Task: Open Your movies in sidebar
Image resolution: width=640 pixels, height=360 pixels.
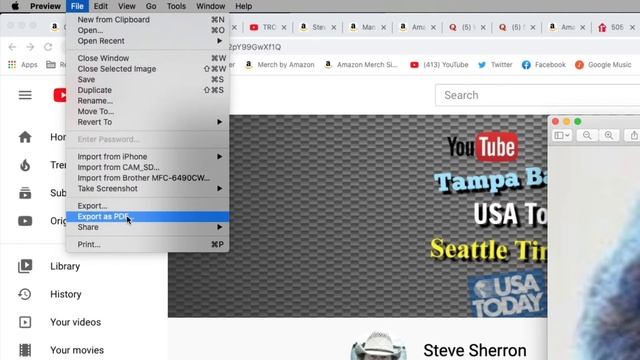Action: pyautogui.click(x=61, y=350)
